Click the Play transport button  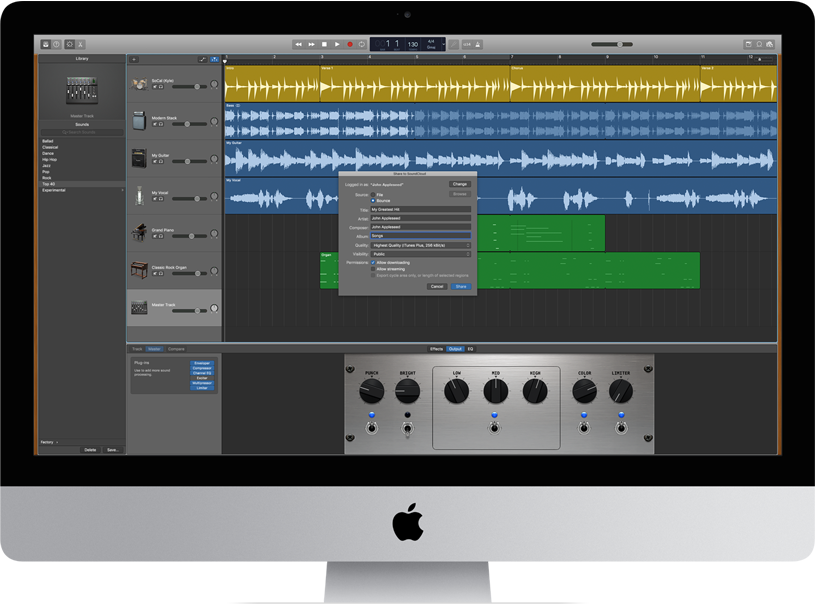[x=337, y=45]
